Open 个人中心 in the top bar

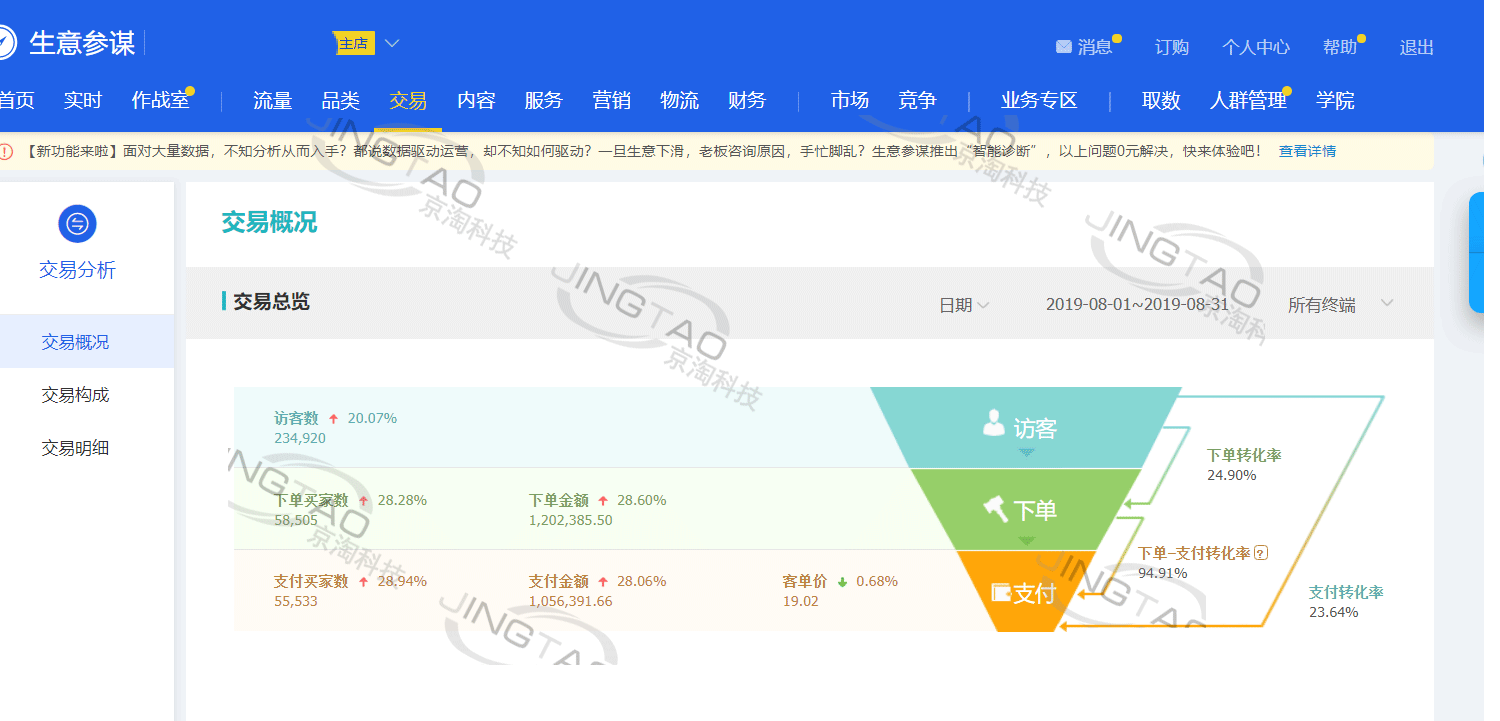coord(1255,47)
